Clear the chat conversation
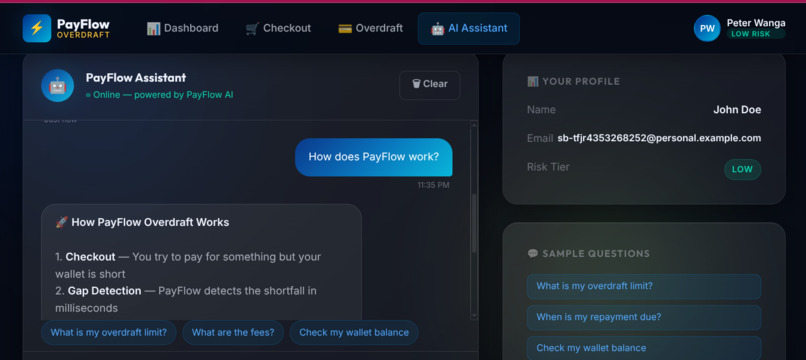This screenshot has height=360, width=806. coord(430,84)
